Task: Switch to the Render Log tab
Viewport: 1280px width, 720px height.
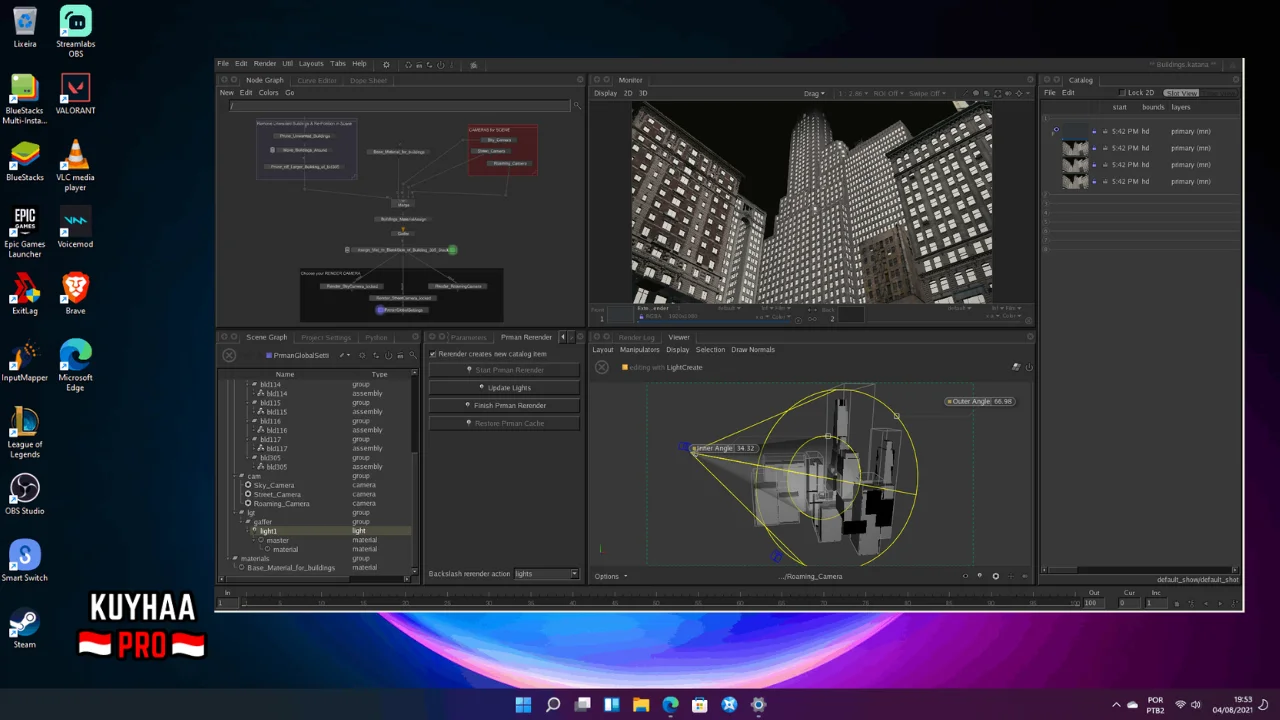Action: (x=636, y=338)
